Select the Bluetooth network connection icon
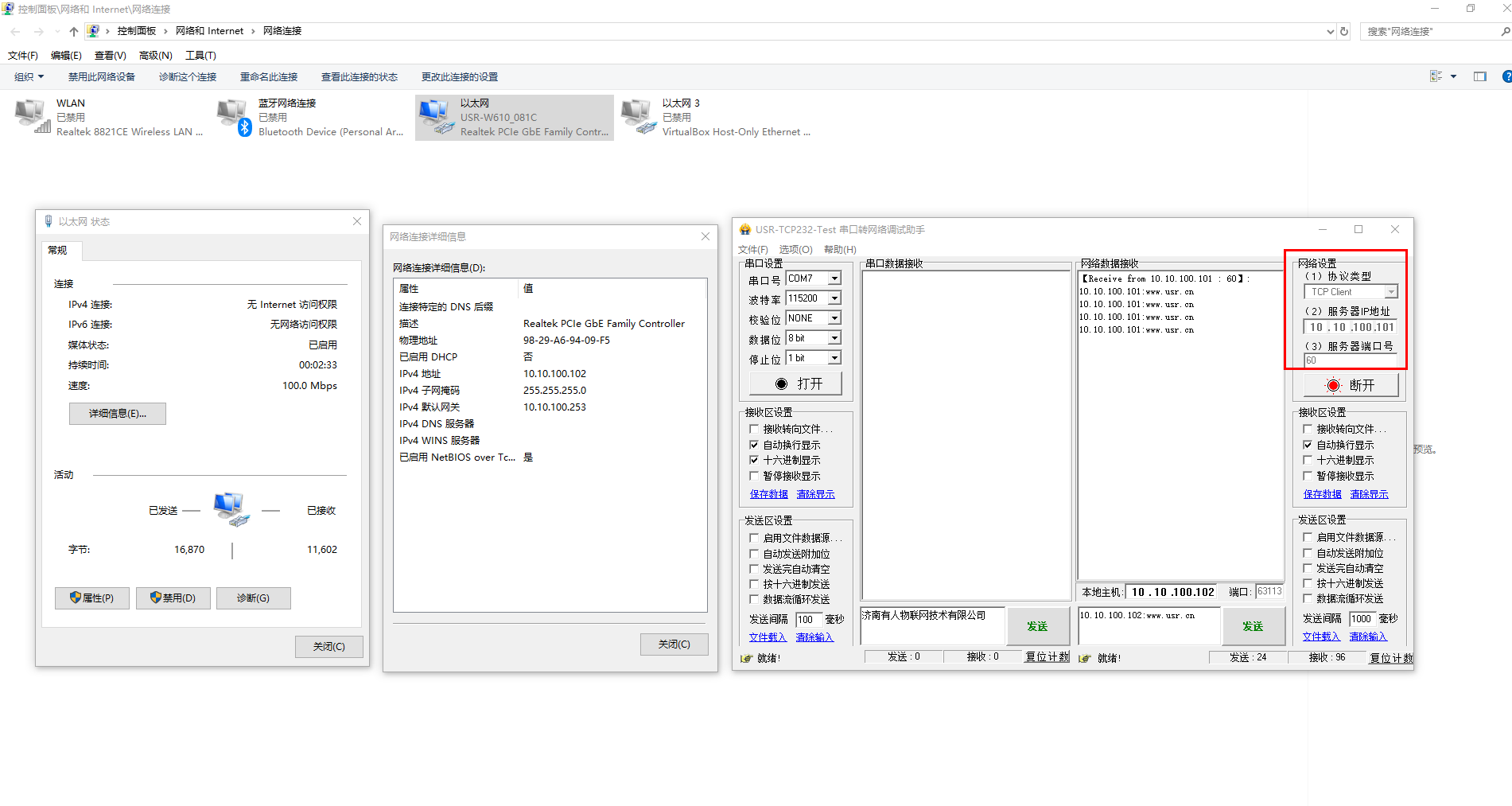The height and width of the screenshot is (806, 1512). (x=234, y=116)
